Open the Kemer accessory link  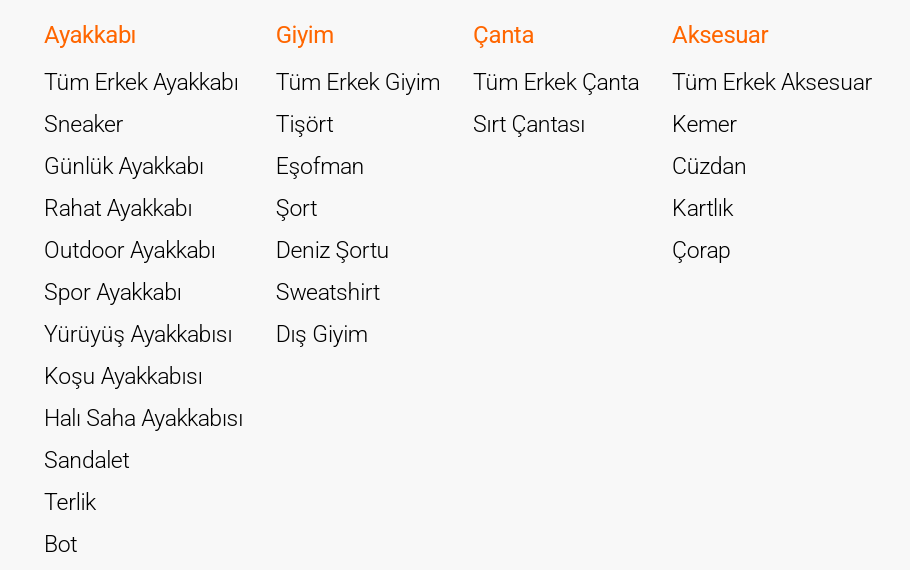[x=704, y=124]
